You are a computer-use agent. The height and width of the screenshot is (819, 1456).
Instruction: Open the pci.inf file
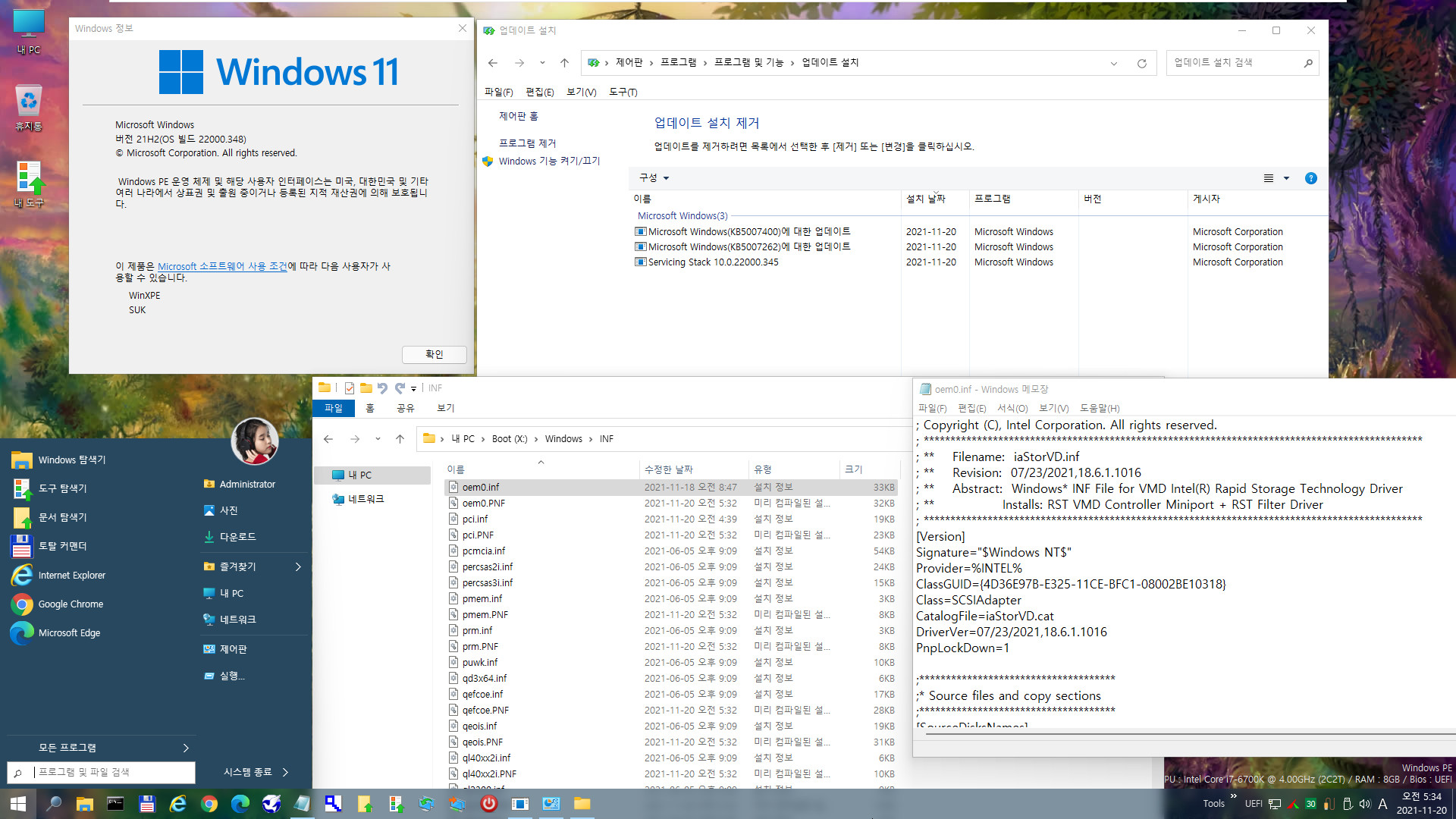(475, 519)
